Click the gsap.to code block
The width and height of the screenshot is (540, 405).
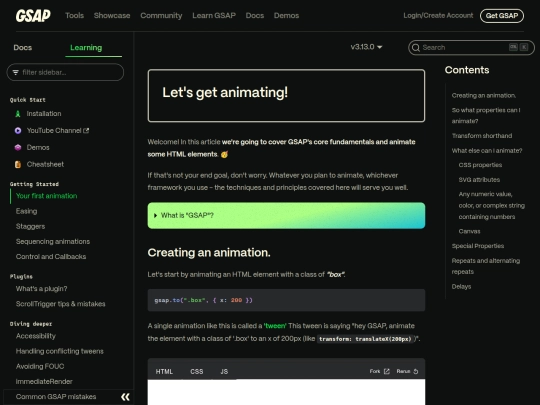[286, 300]
